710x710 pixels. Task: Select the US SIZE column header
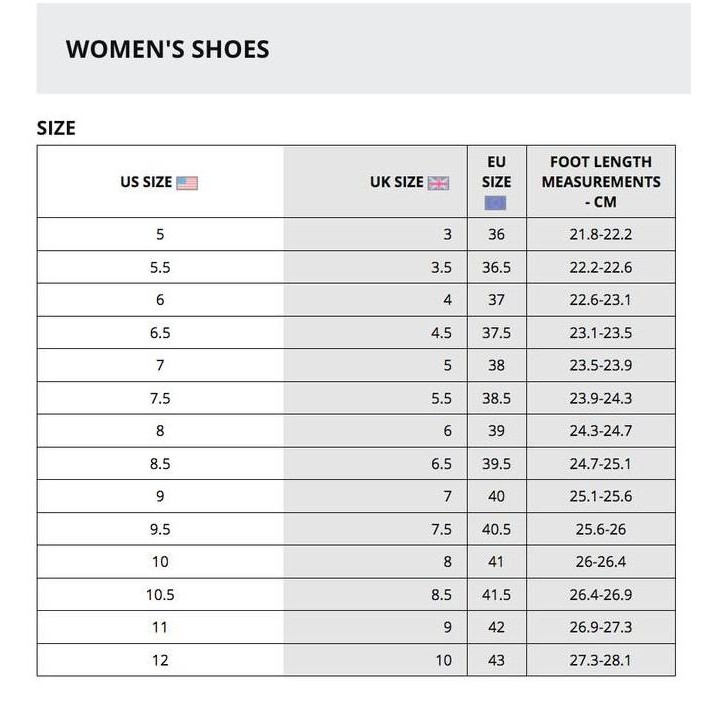[x=146, y=182]
